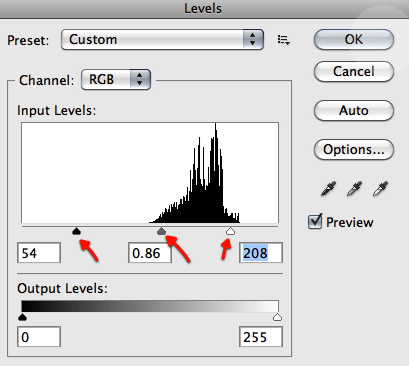
Task: Open the preset options menu icon
Action: [284, 40]
